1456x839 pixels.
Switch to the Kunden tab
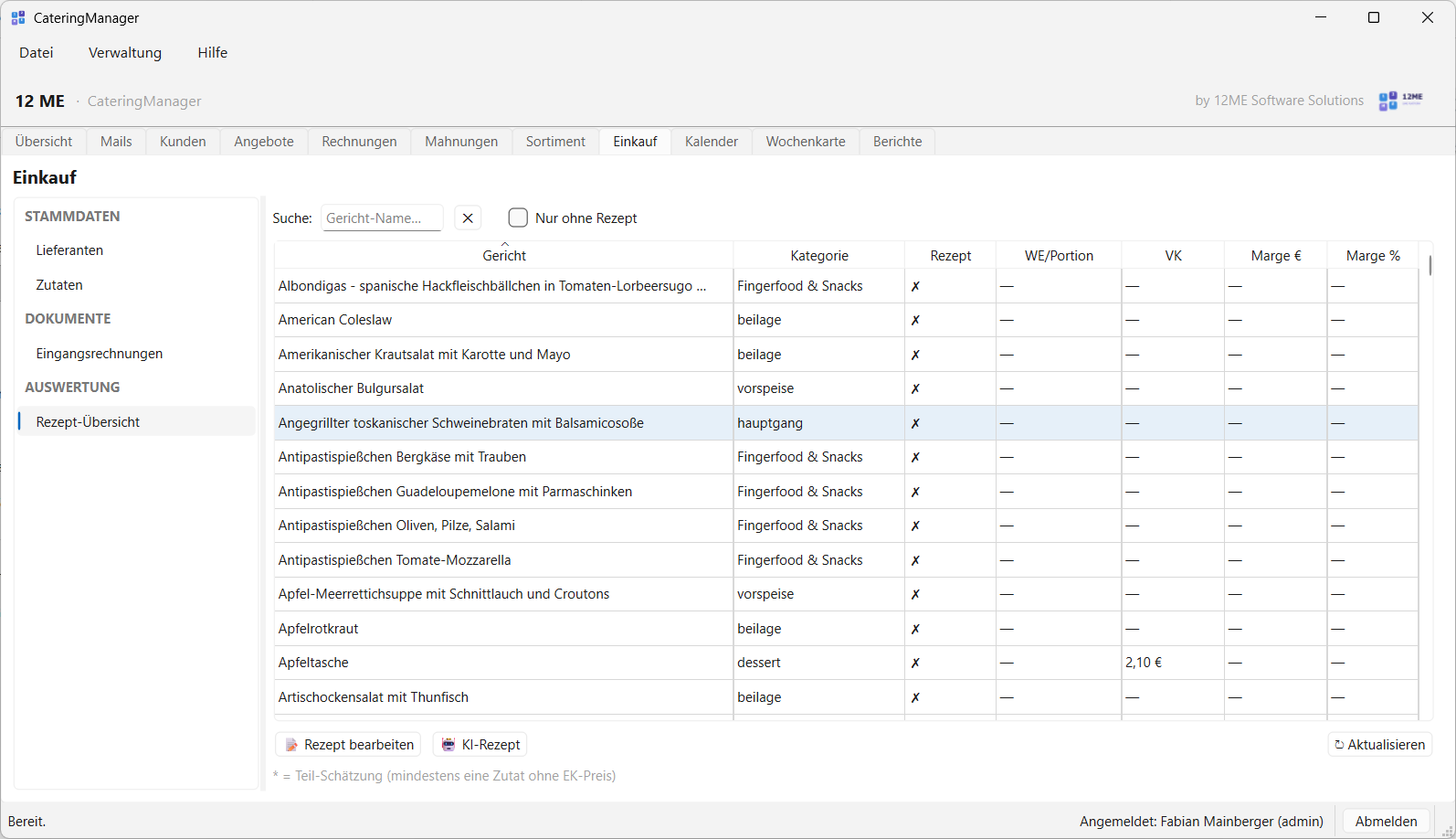[x=183, y=142]
